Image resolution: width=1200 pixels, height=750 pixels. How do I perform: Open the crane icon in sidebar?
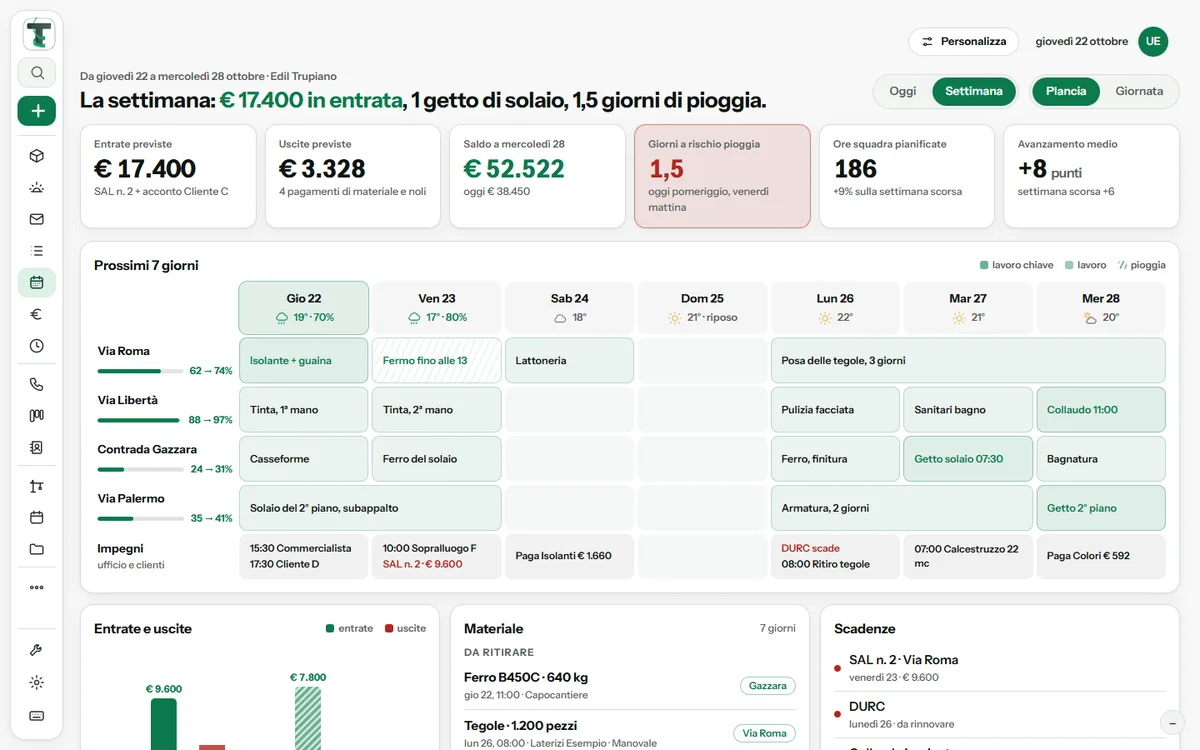[37, 486]
